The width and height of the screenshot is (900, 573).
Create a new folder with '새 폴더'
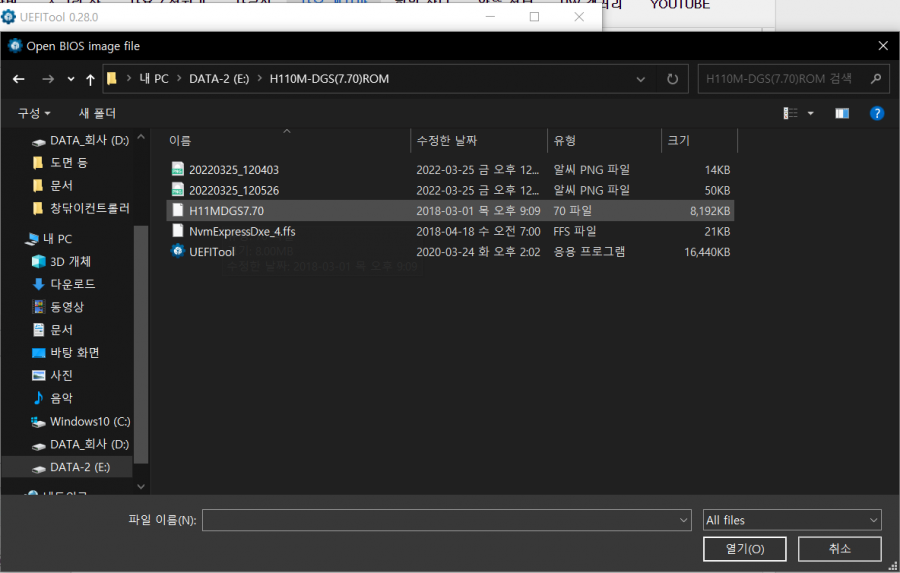pos(97,113)
